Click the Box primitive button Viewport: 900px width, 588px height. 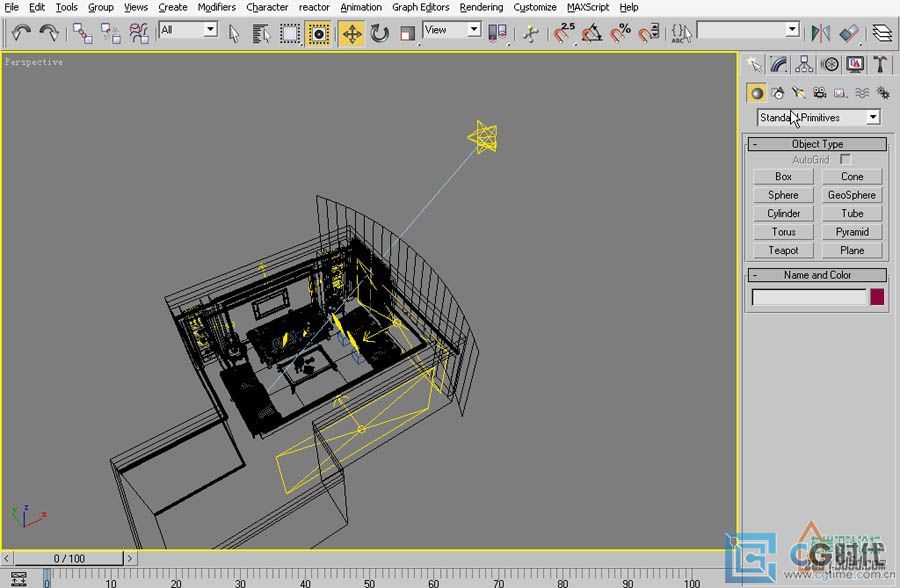pyautogui.click(x=783, y=177)
